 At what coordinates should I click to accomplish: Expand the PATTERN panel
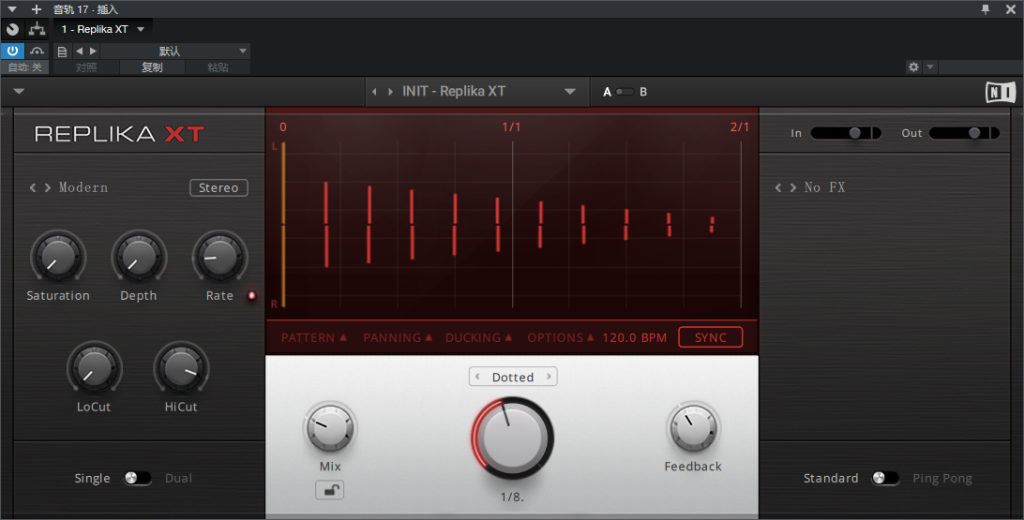pyautogui.click(x=313, y=338)
